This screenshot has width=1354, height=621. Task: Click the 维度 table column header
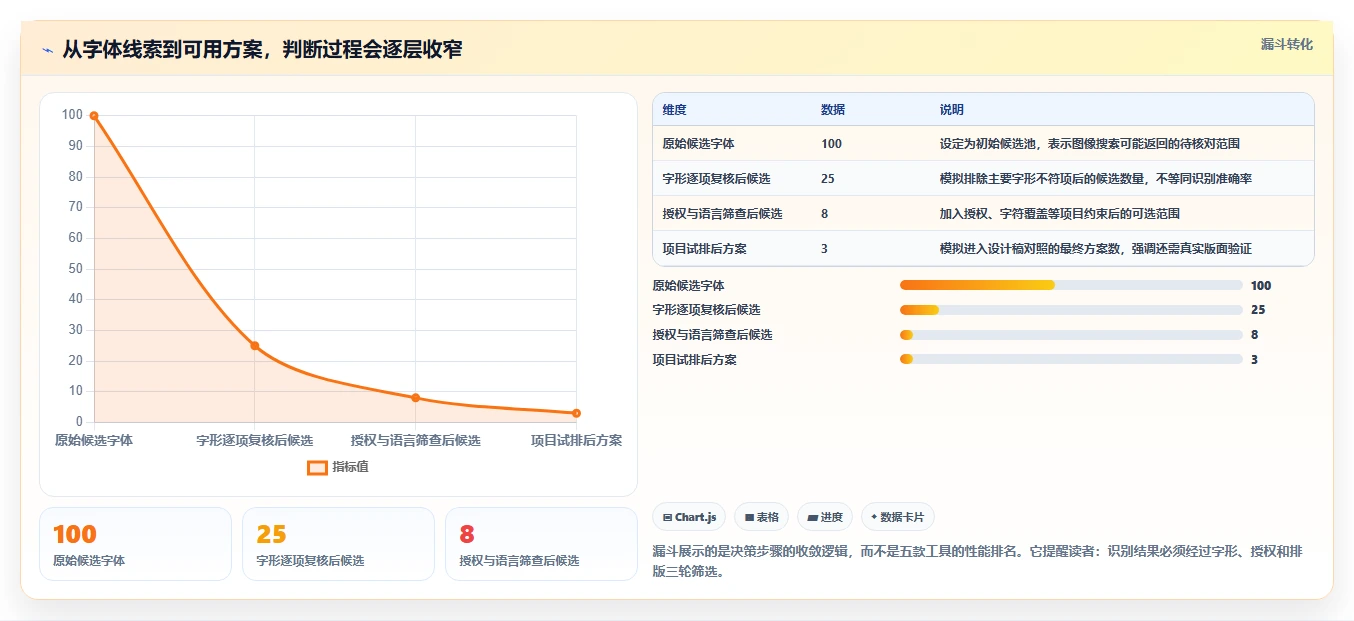(674, 110)
